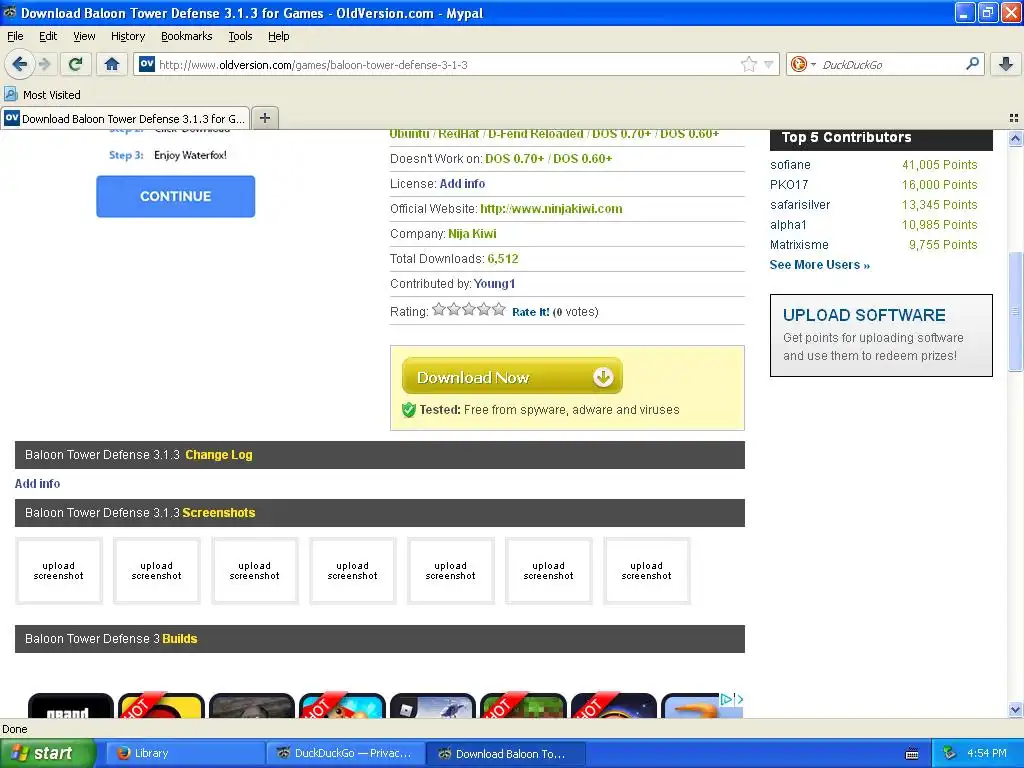Click the vertical scrollbar down arrow
1024x768 pixels.
tap(1016, 709)
